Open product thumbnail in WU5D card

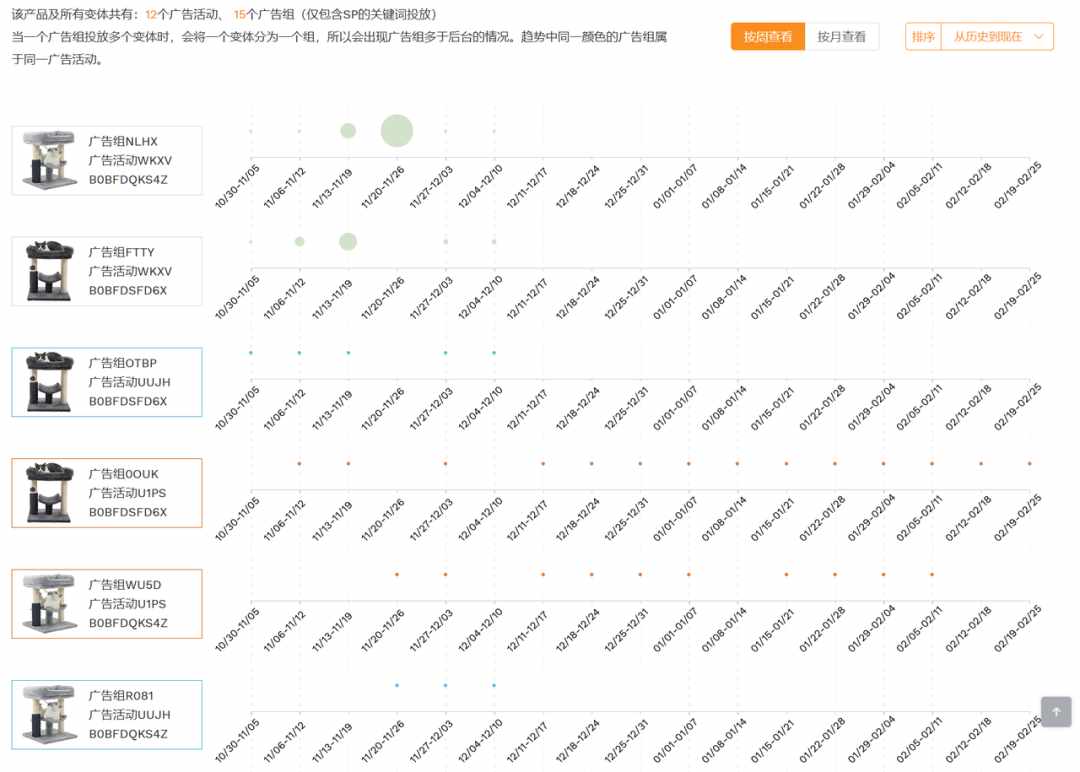50,603
